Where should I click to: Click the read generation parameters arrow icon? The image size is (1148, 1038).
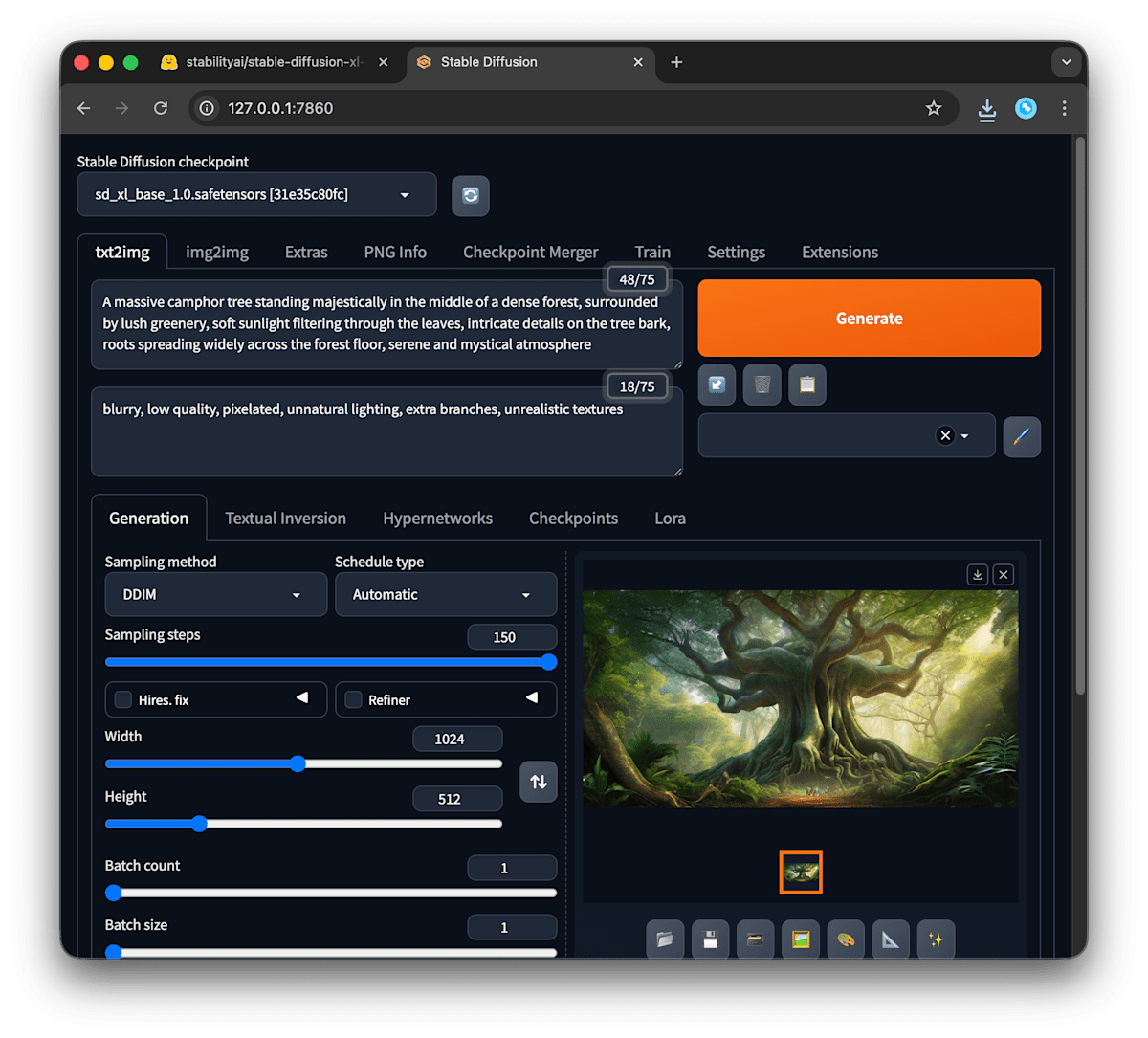pyautogui.click(x=717, y=385)
